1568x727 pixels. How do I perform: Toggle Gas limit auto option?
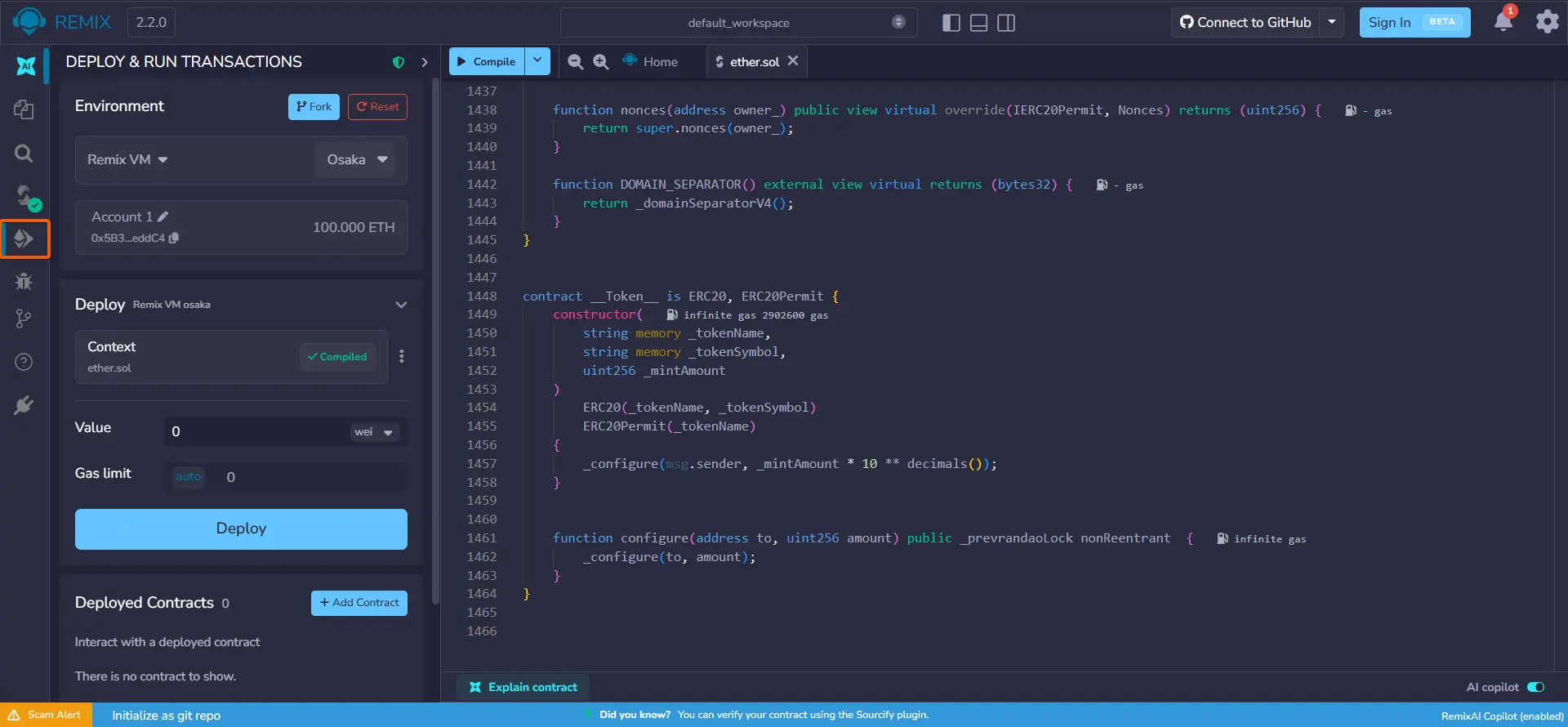coord(189,476)
